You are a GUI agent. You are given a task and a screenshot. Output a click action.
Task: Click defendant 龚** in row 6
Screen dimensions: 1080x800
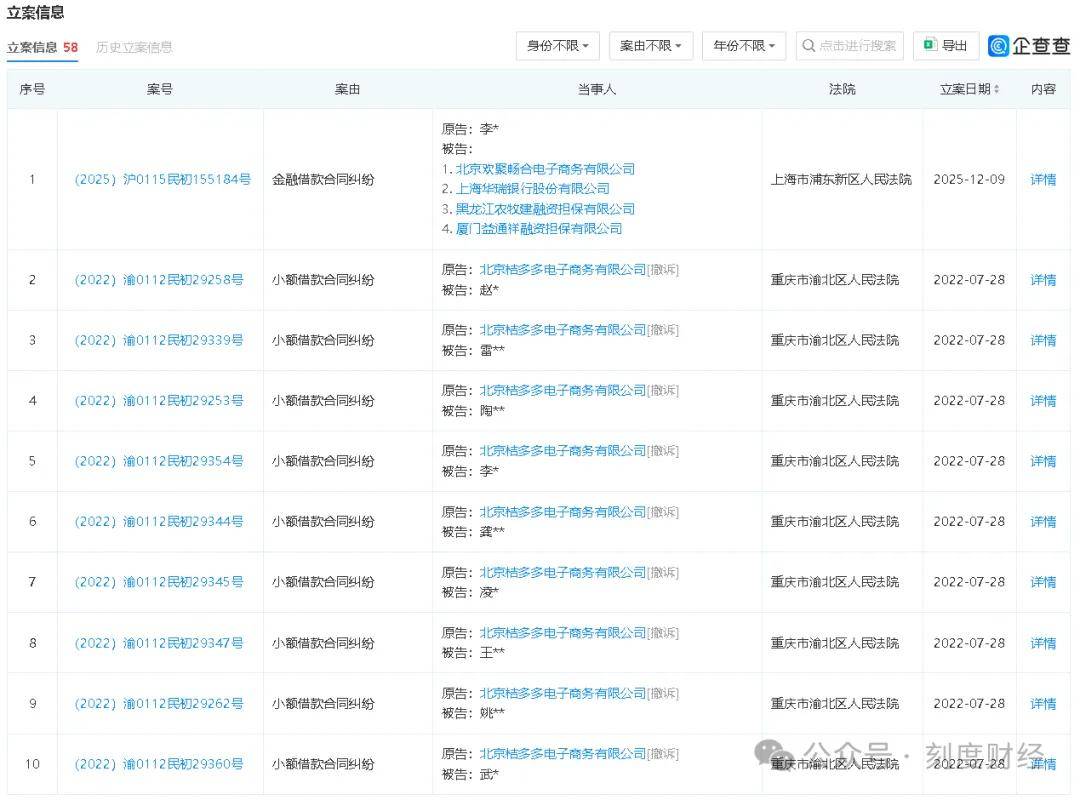point(492,532)
